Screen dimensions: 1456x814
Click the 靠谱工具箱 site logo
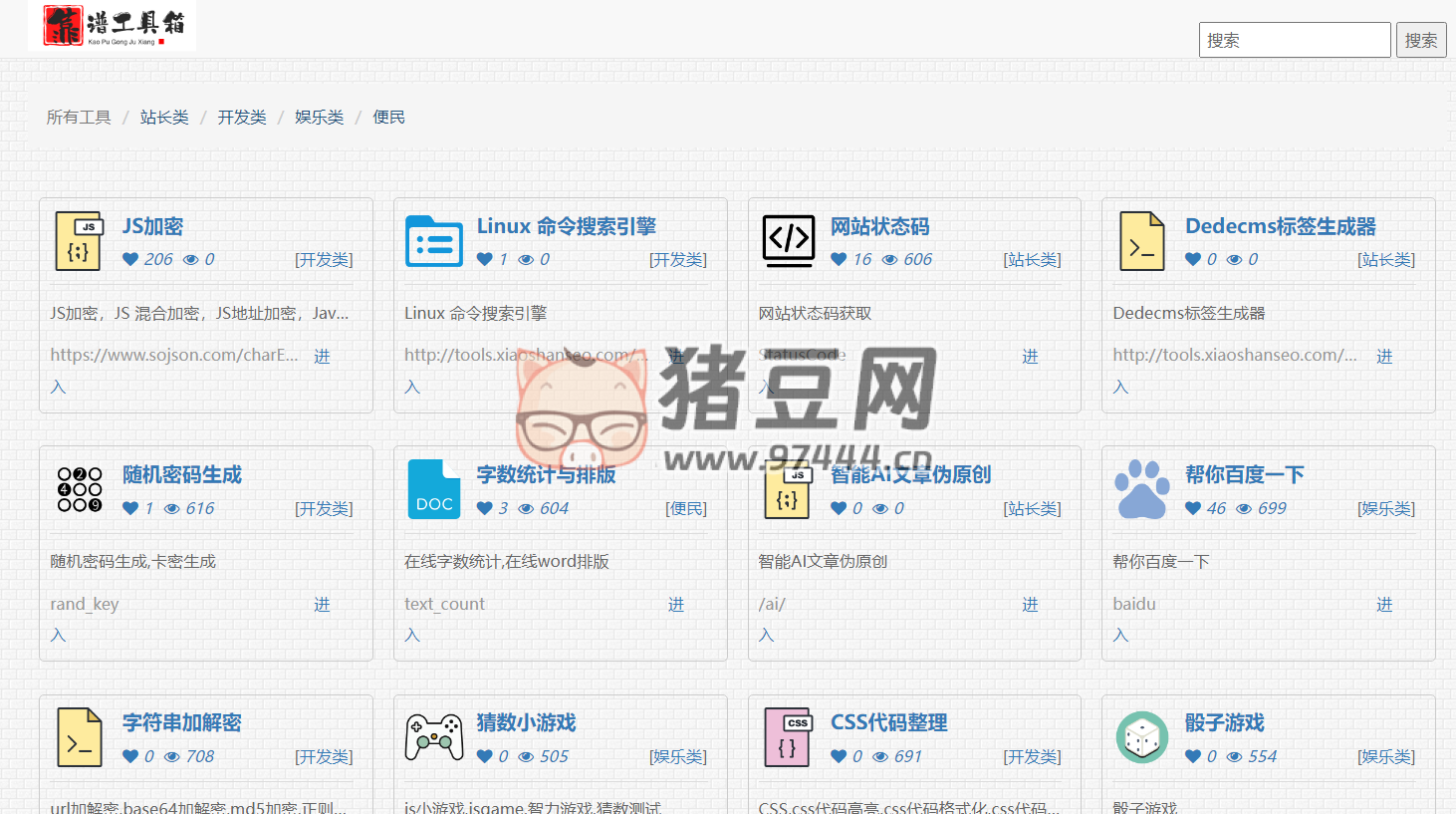pos(111,26)
